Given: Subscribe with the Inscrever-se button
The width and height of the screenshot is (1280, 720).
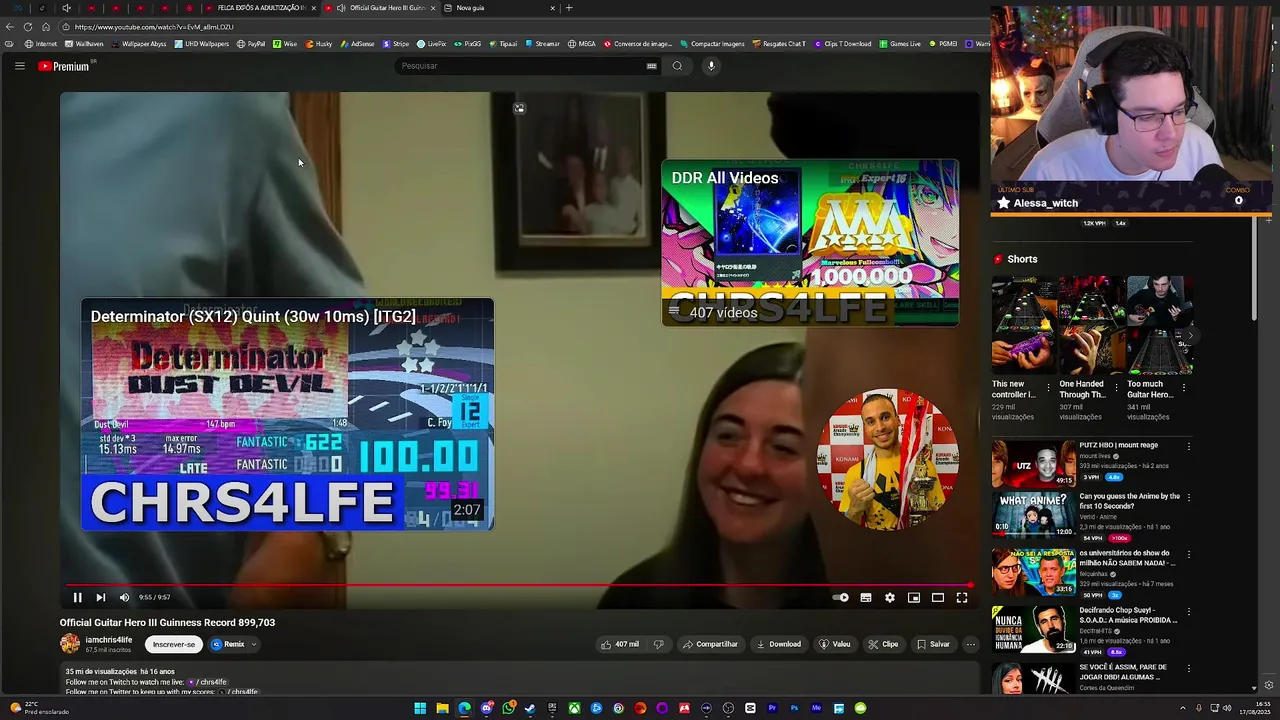Looking at the screenshot, I should tap(174, 645).
